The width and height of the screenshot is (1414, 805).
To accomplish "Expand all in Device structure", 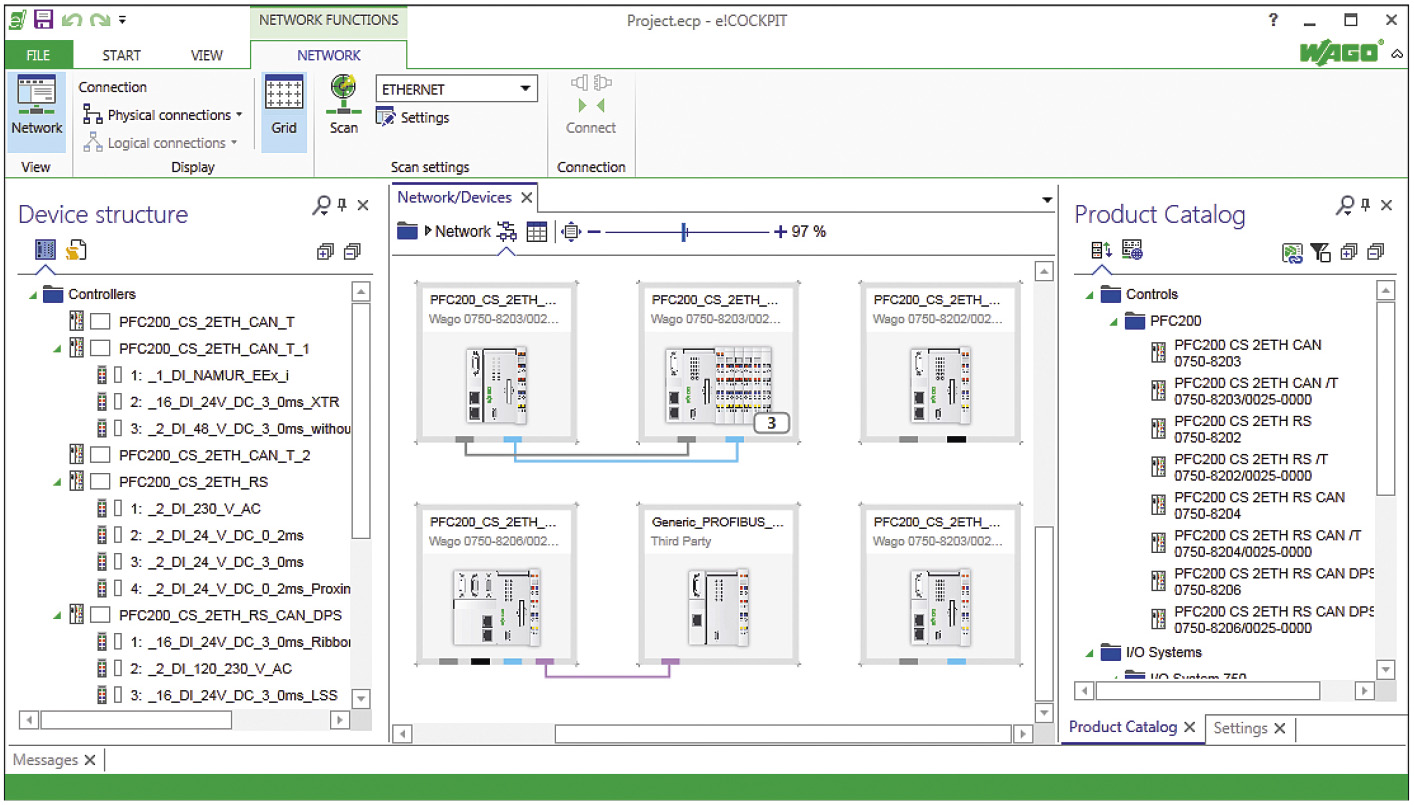I will coord(325,252).
